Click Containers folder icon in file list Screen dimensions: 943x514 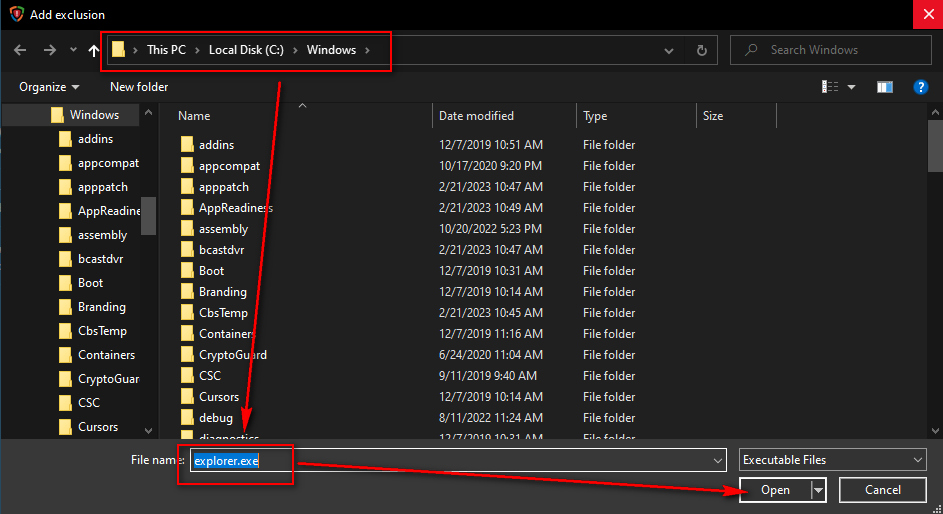click(x=188, y=334)
